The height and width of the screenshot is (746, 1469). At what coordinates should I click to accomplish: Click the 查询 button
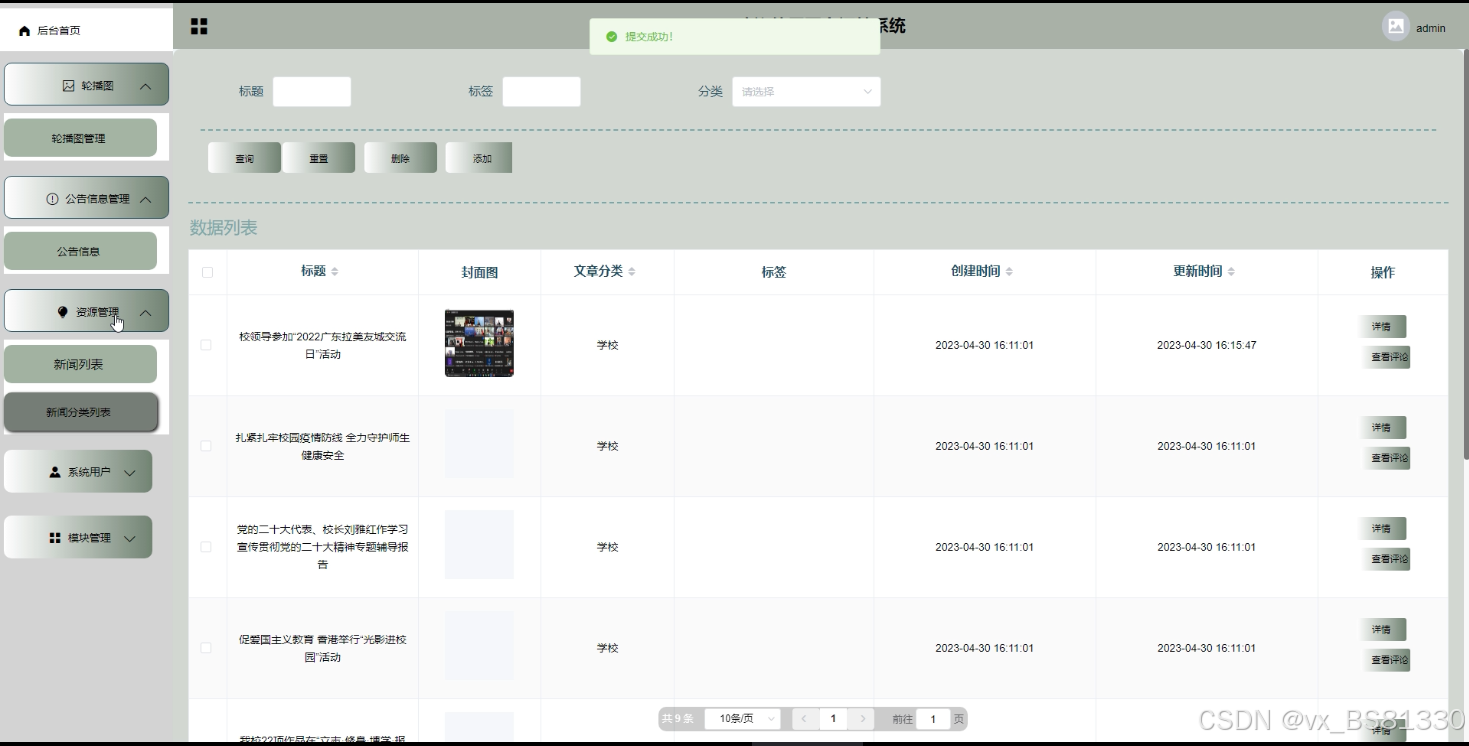tap(244, 158)
